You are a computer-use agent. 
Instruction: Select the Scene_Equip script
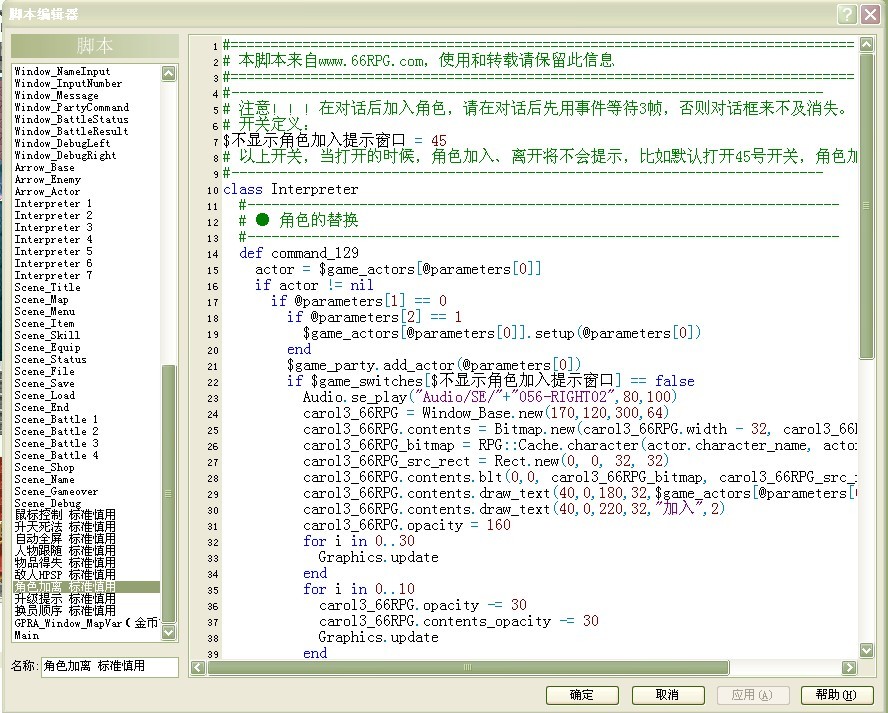pyautogui.click(x=48, y=348)
